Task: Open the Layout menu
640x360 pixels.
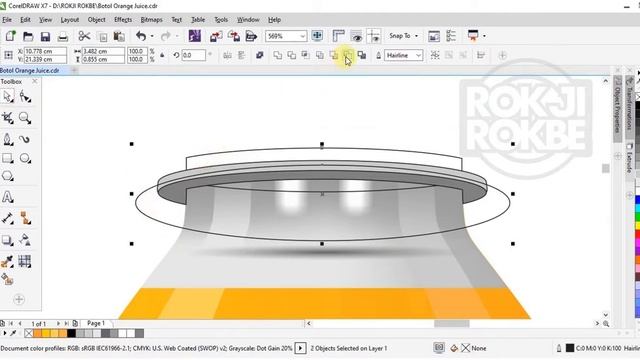Action: (x=69, y=20)
